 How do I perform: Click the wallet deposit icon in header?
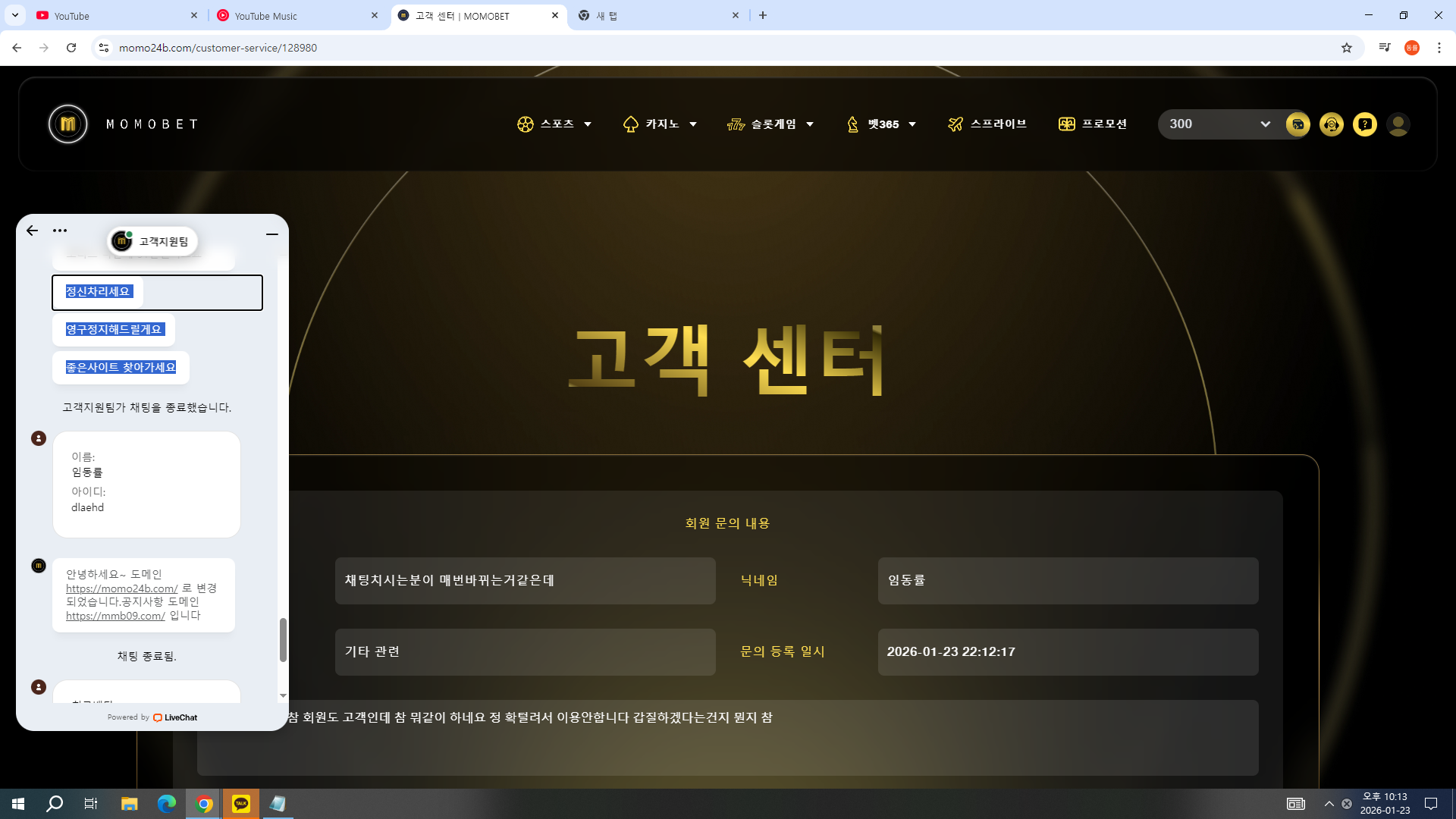pos(1298,124)
